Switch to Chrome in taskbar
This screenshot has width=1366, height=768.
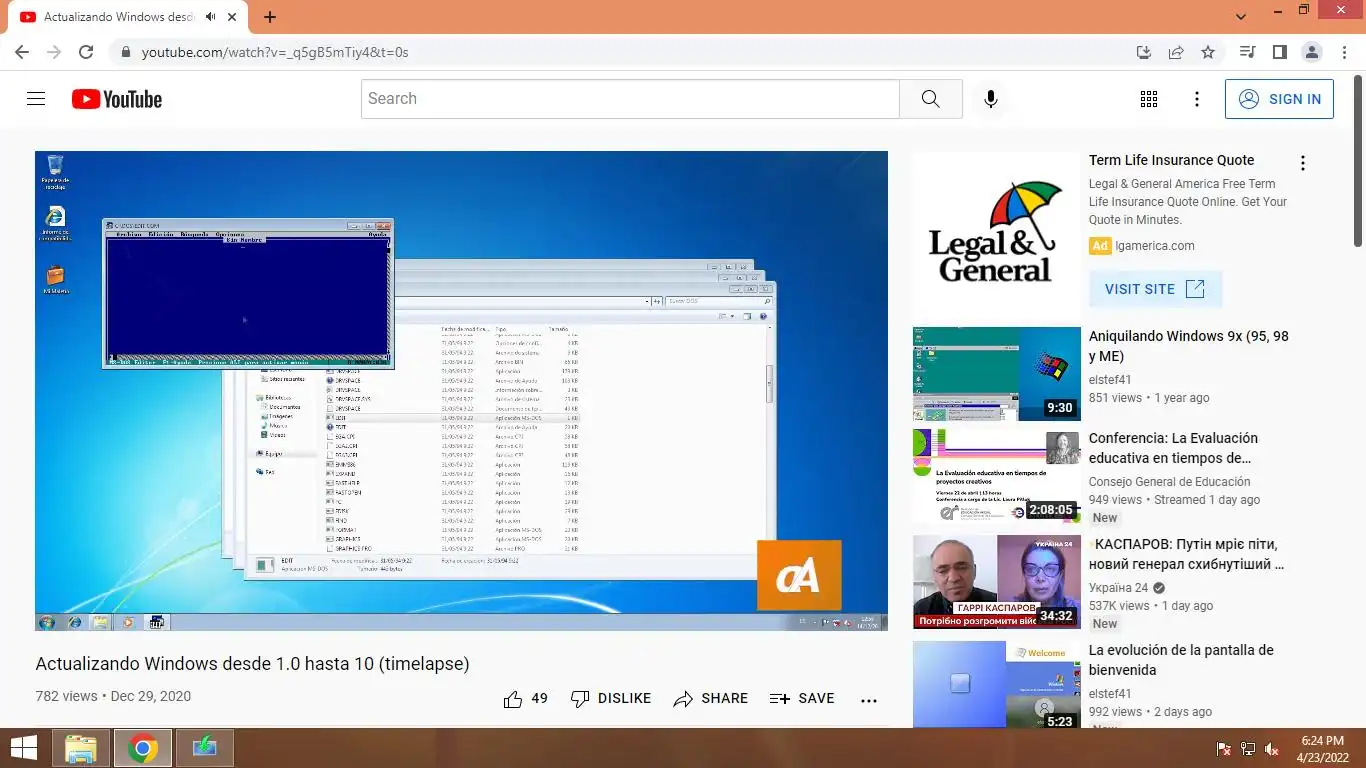(143, 748)
